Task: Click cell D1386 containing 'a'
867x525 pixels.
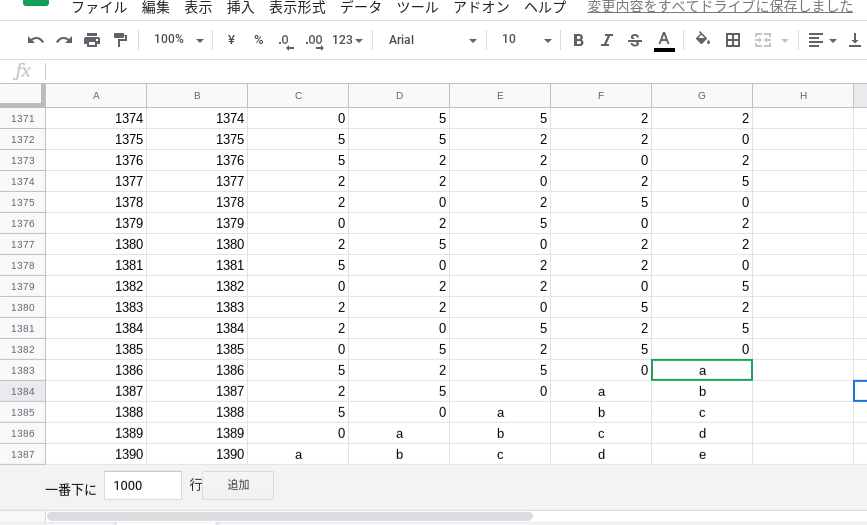Action: click(x=399, y=434)
